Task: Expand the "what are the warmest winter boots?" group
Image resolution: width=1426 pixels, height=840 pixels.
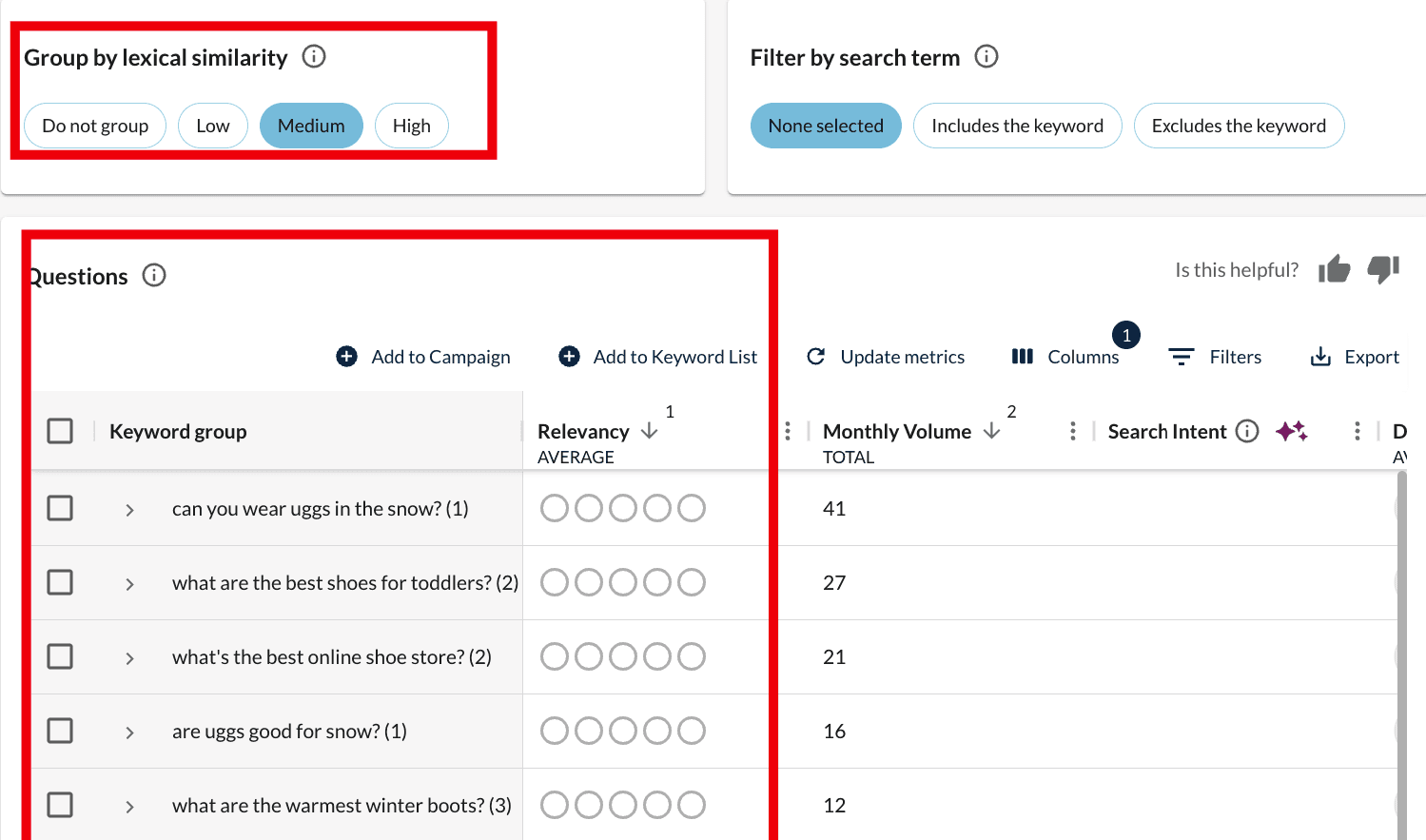Action: [129, 807]
